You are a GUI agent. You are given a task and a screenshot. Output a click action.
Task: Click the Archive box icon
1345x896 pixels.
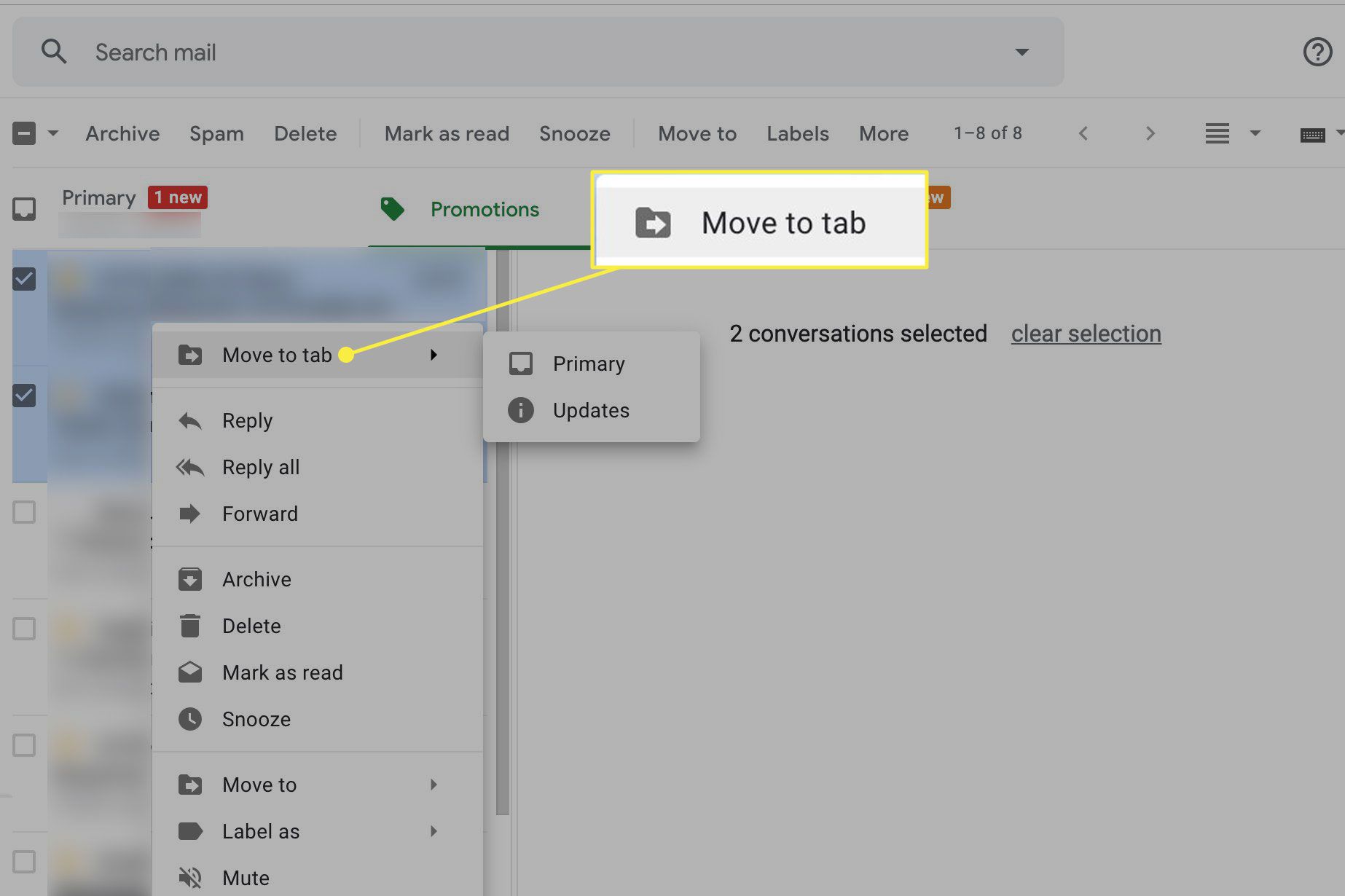[190, 579]
